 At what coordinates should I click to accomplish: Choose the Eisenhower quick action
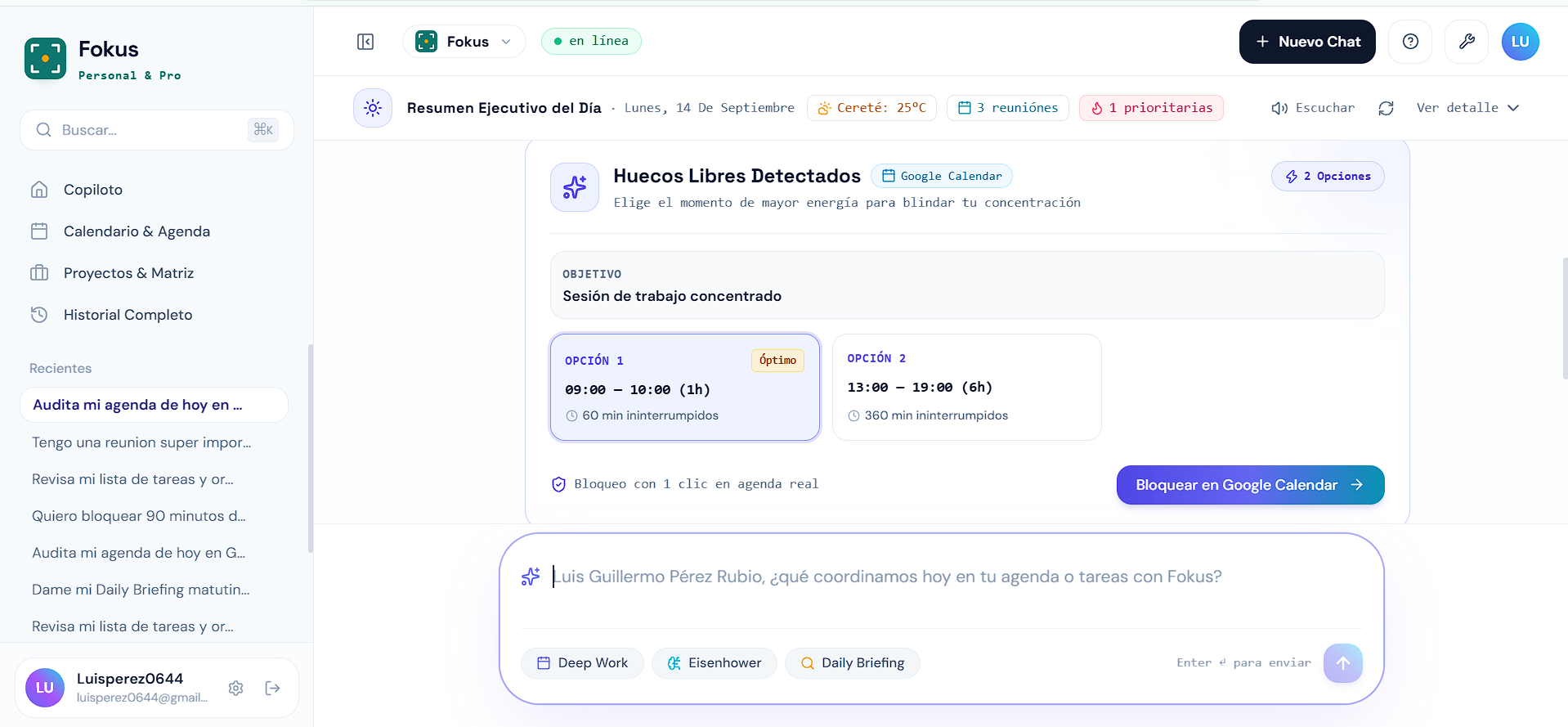pyautogui.click(x=714, y=663)
